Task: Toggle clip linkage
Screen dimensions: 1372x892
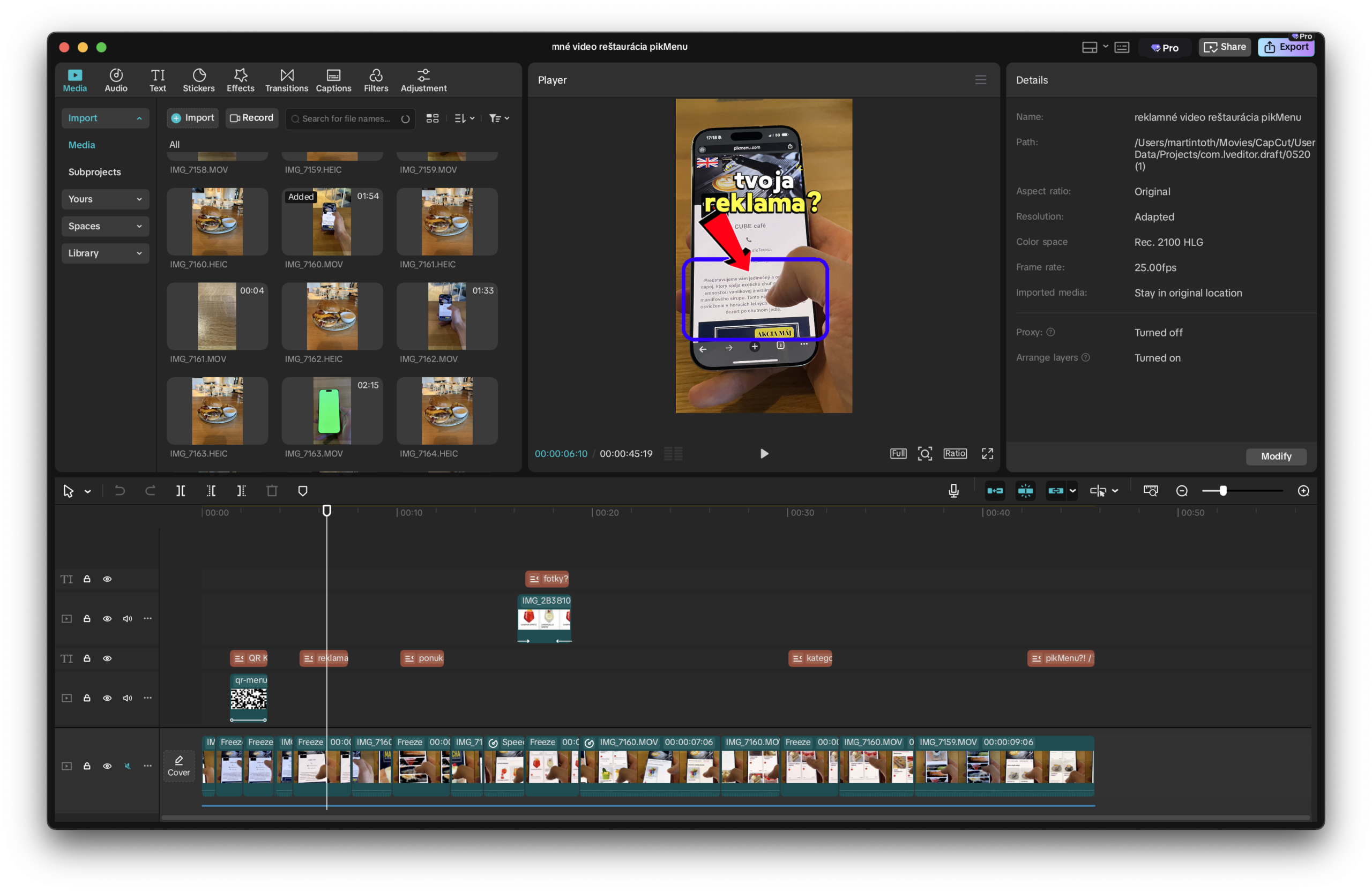Action: click(x=1055, y=491)
